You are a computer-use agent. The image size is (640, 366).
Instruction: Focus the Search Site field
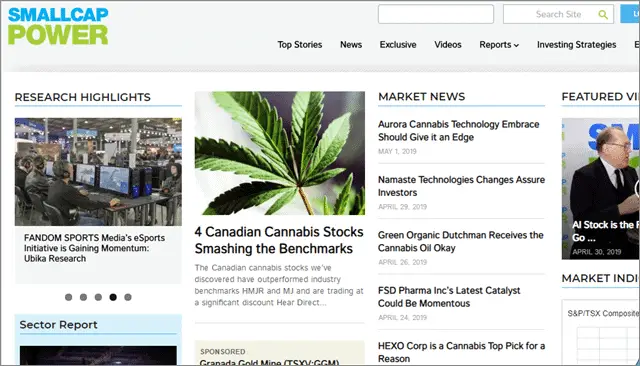(558, 14)
